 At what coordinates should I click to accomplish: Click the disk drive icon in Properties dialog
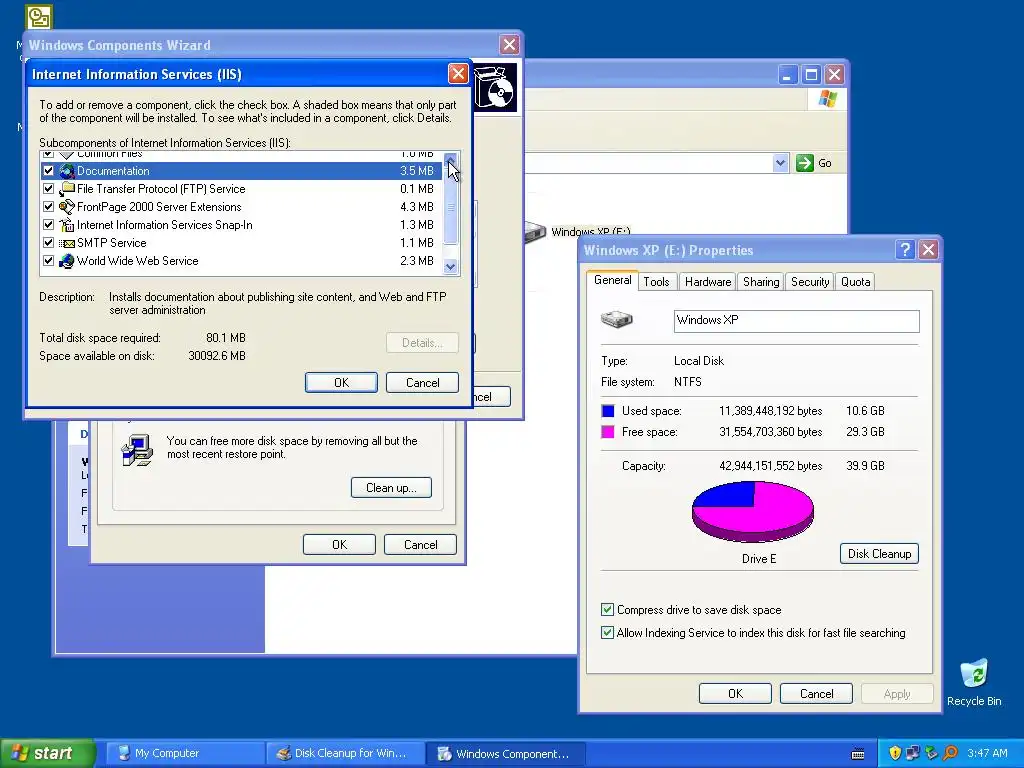616,319
